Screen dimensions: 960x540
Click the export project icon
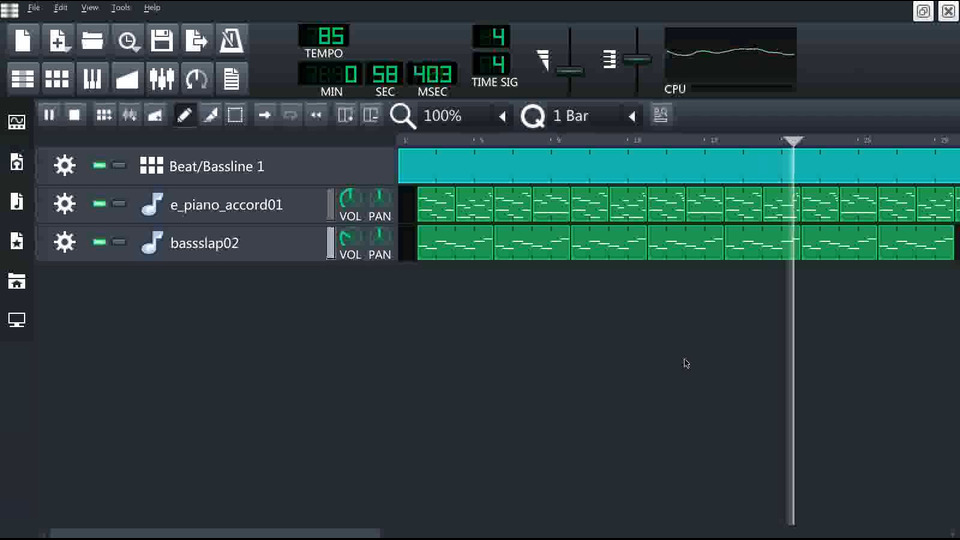coord(196,40)
